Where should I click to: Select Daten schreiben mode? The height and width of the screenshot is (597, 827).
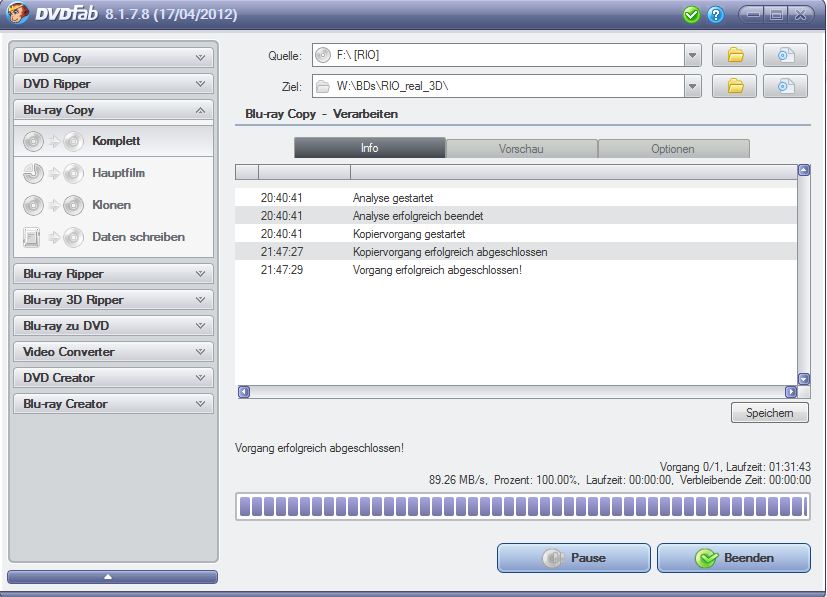pyautogui.click(x=113, y=237)
